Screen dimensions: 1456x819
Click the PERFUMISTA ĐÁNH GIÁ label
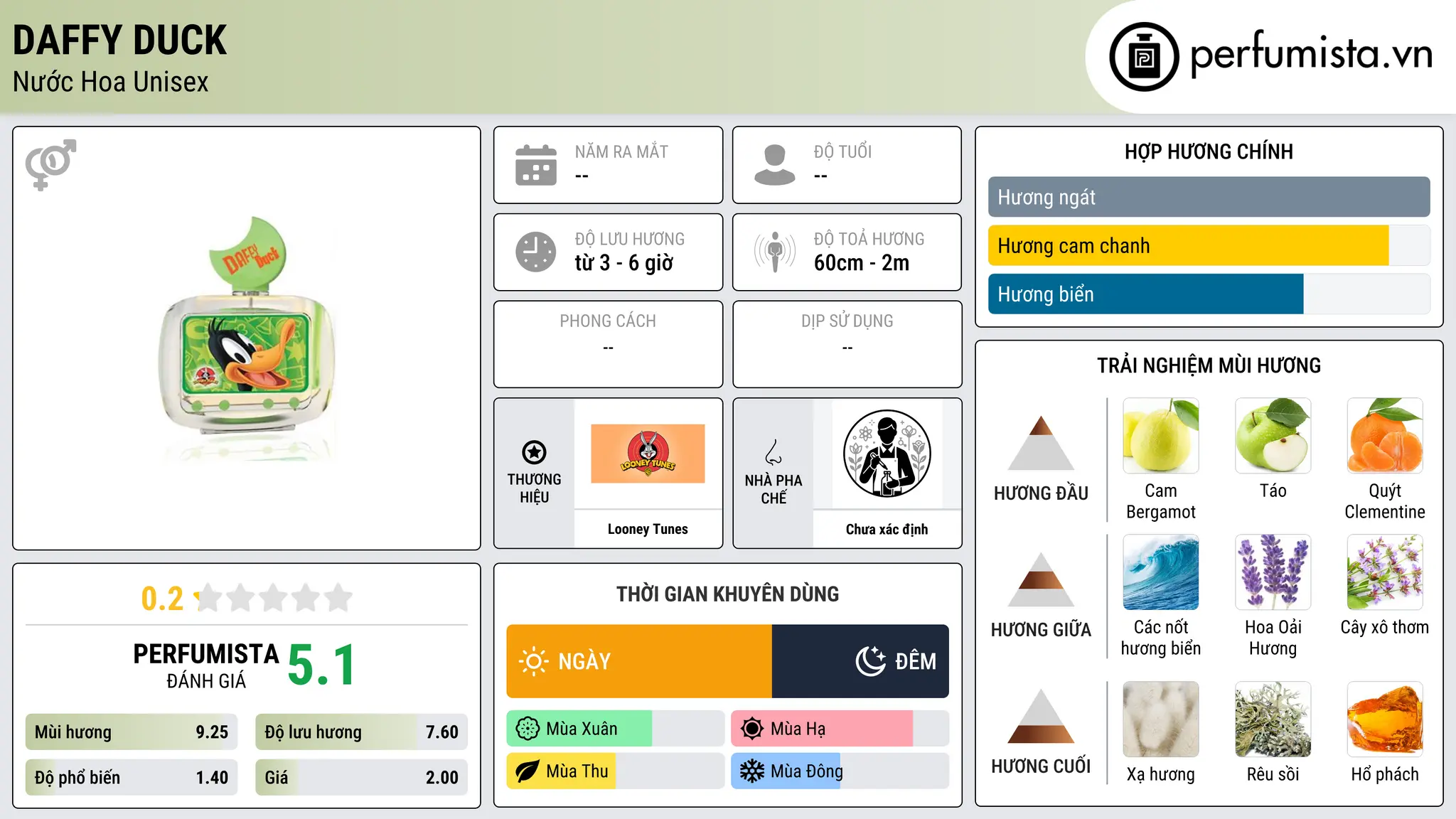pyautogui.click(x=206, y=665)
